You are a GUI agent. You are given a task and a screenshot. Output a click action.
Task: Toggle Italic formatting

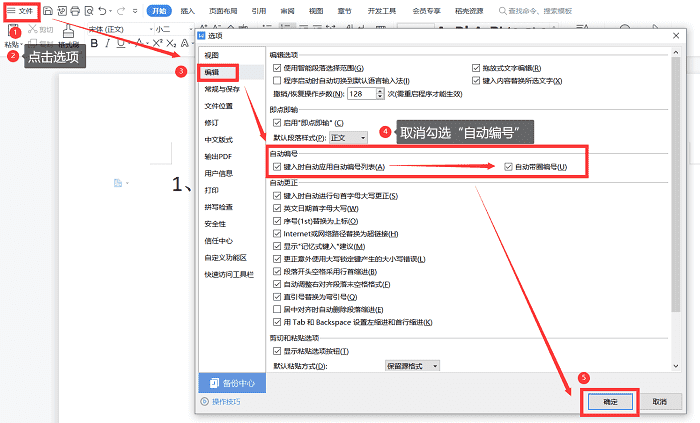tap(108, 43)
